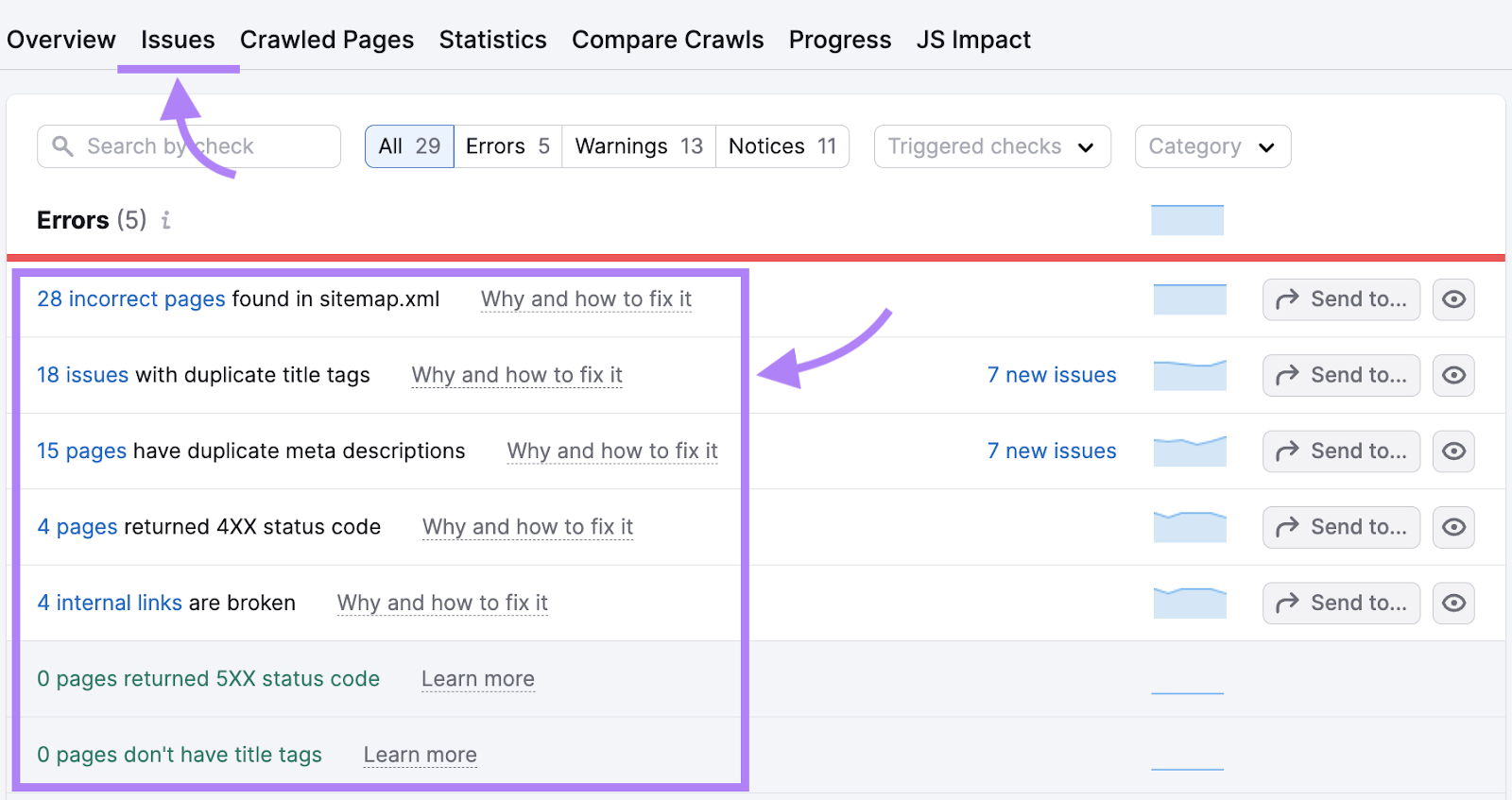
Task: Click the magnifier icon in the search box
Action: click(62, 145)
